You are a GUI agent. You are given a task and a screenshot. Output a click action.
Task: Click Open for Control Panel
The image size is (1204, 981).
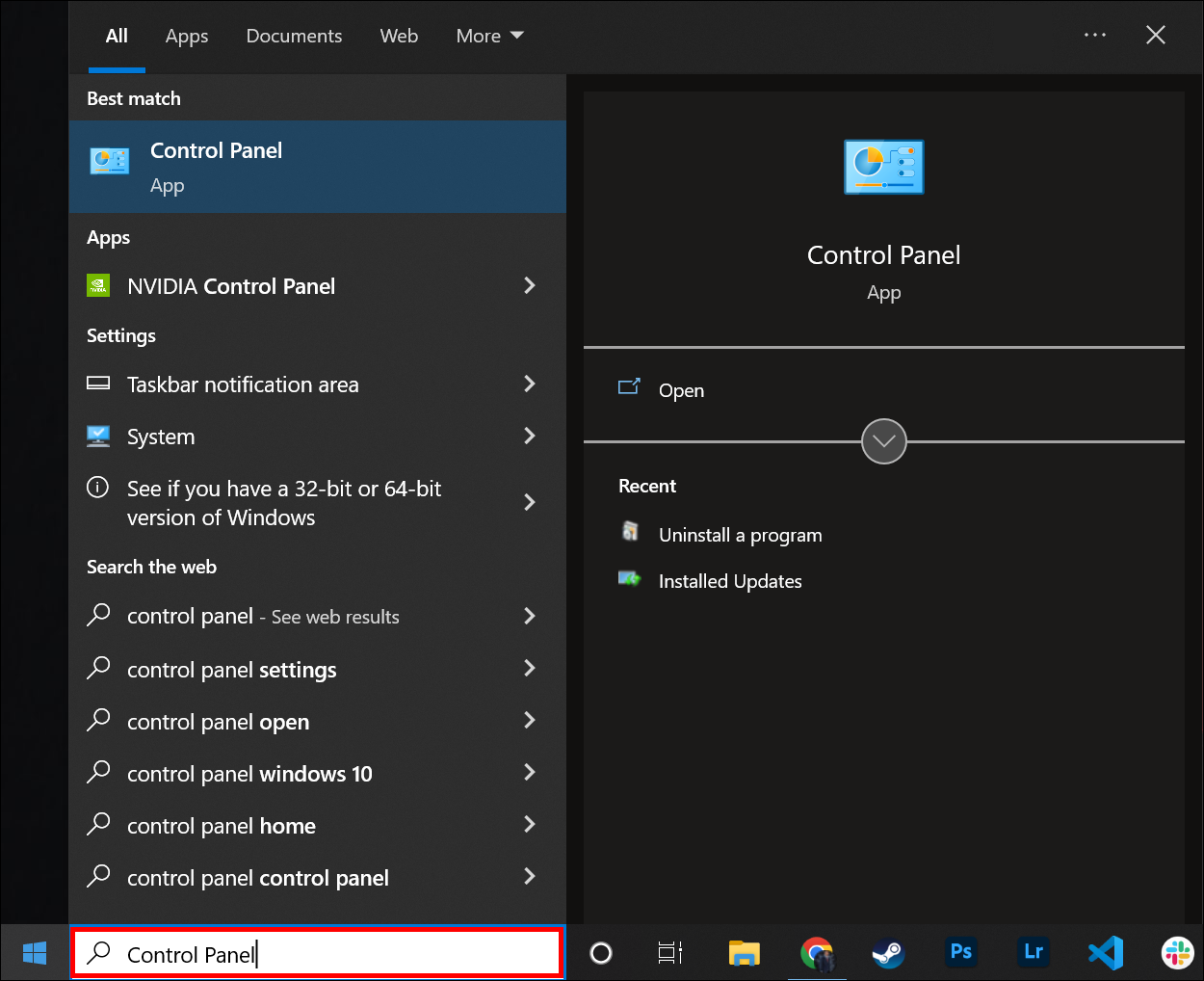click(x=680, y=390)
